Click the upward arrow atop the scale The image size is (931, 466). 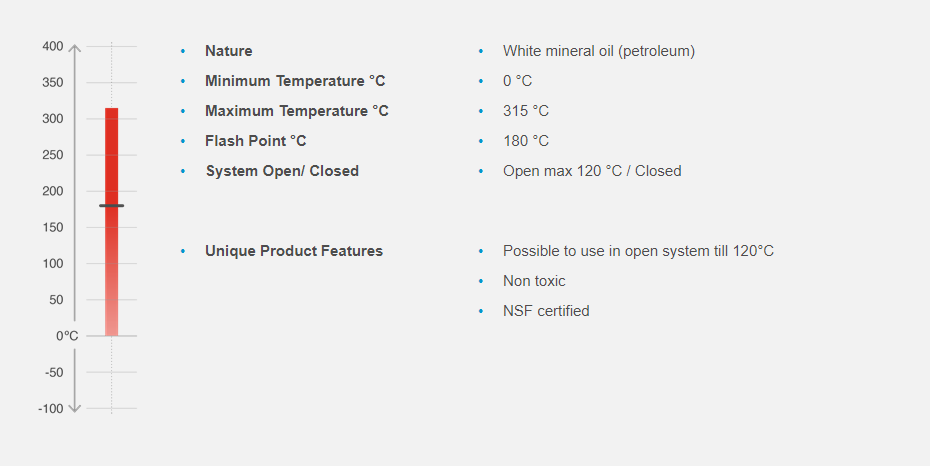[76, 49]
